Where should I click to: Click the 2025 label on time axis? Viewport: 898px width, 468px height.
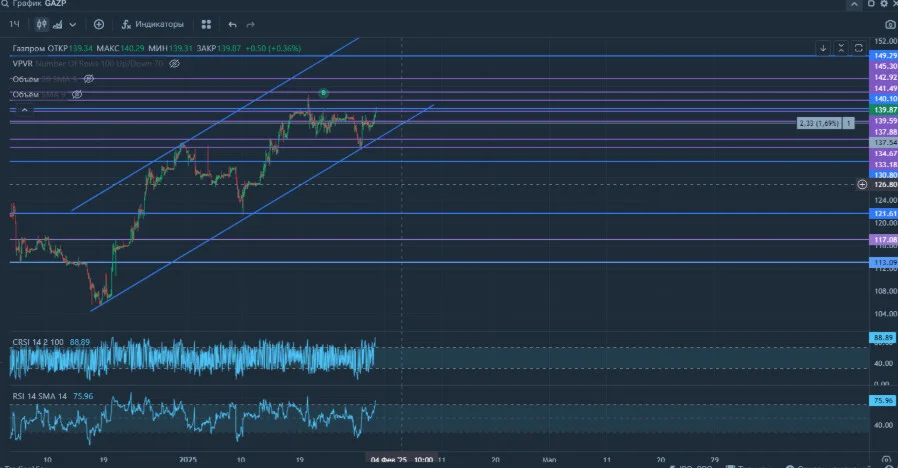[x=188, y=460]
